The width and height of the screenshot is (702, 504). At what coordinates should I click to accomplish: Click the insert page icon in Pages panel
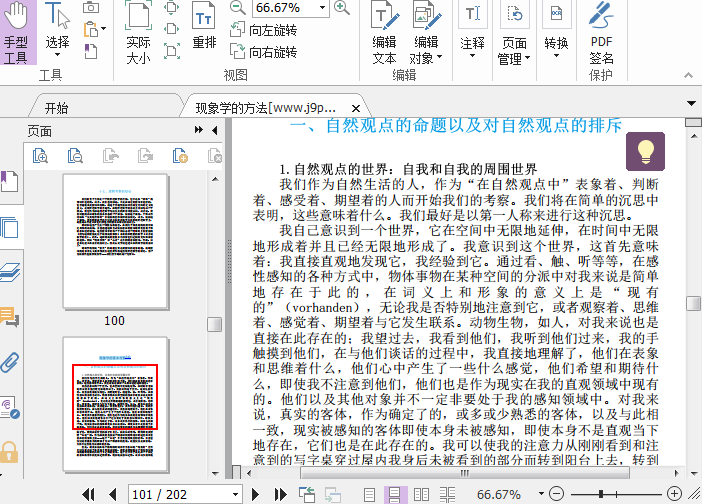pyautogui.click(x=180, y=156)
